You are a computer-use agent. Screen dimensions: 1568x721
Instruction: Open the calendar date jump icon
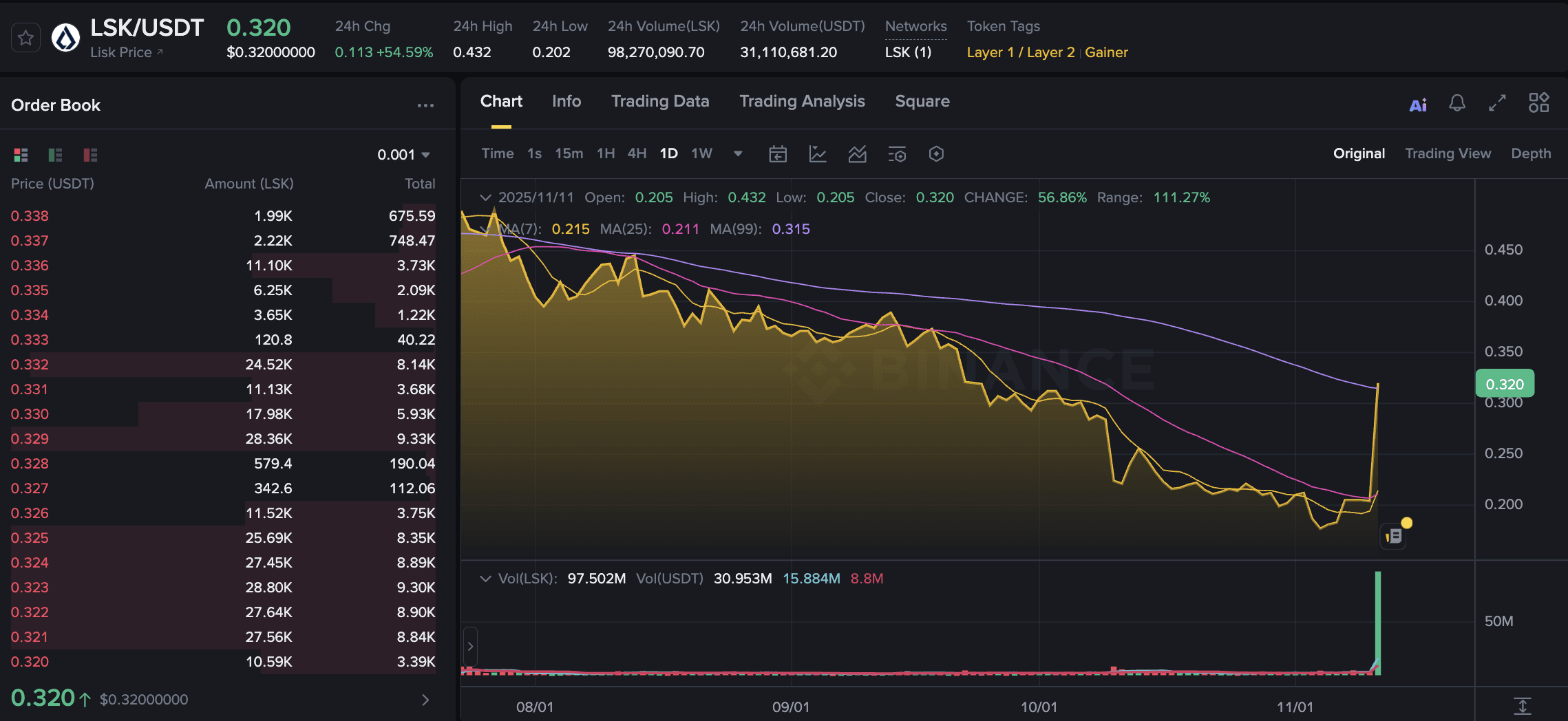click(x=778, y=154)
